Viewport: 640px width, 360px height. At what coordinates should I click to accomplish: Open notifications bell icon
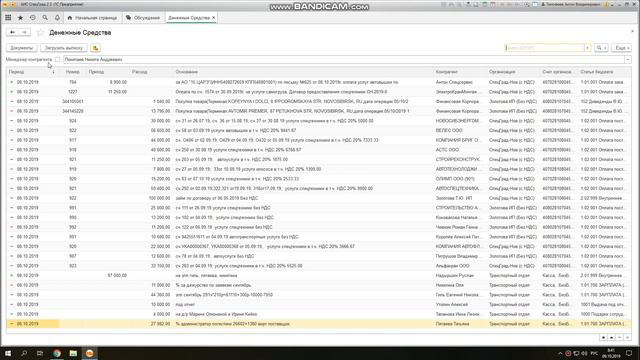click(57, 18)
